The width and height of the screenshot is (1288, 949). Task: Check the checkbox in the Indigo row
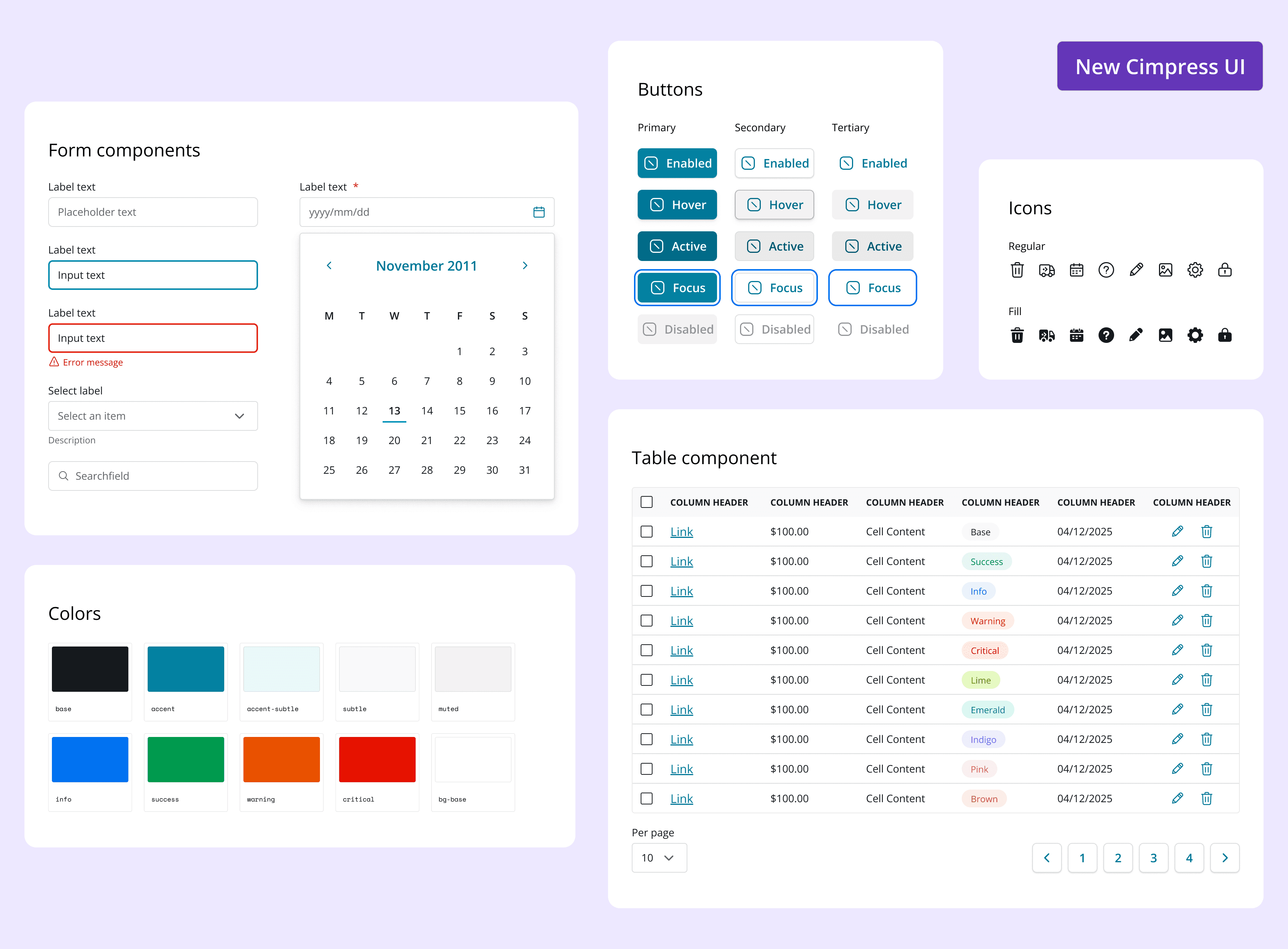646,739
